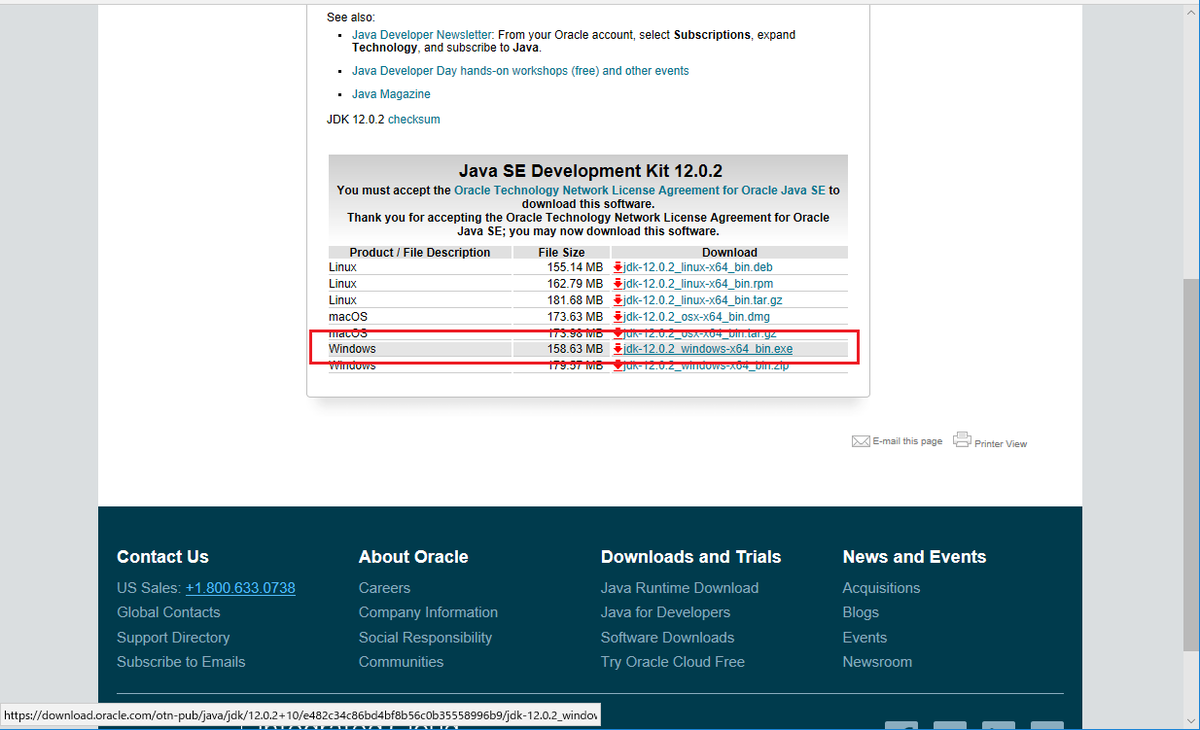The width and height of the screenshot is (1200, 730).
Task: Open the Java Developer Newsletter link
Action: [x=421, y=34]
